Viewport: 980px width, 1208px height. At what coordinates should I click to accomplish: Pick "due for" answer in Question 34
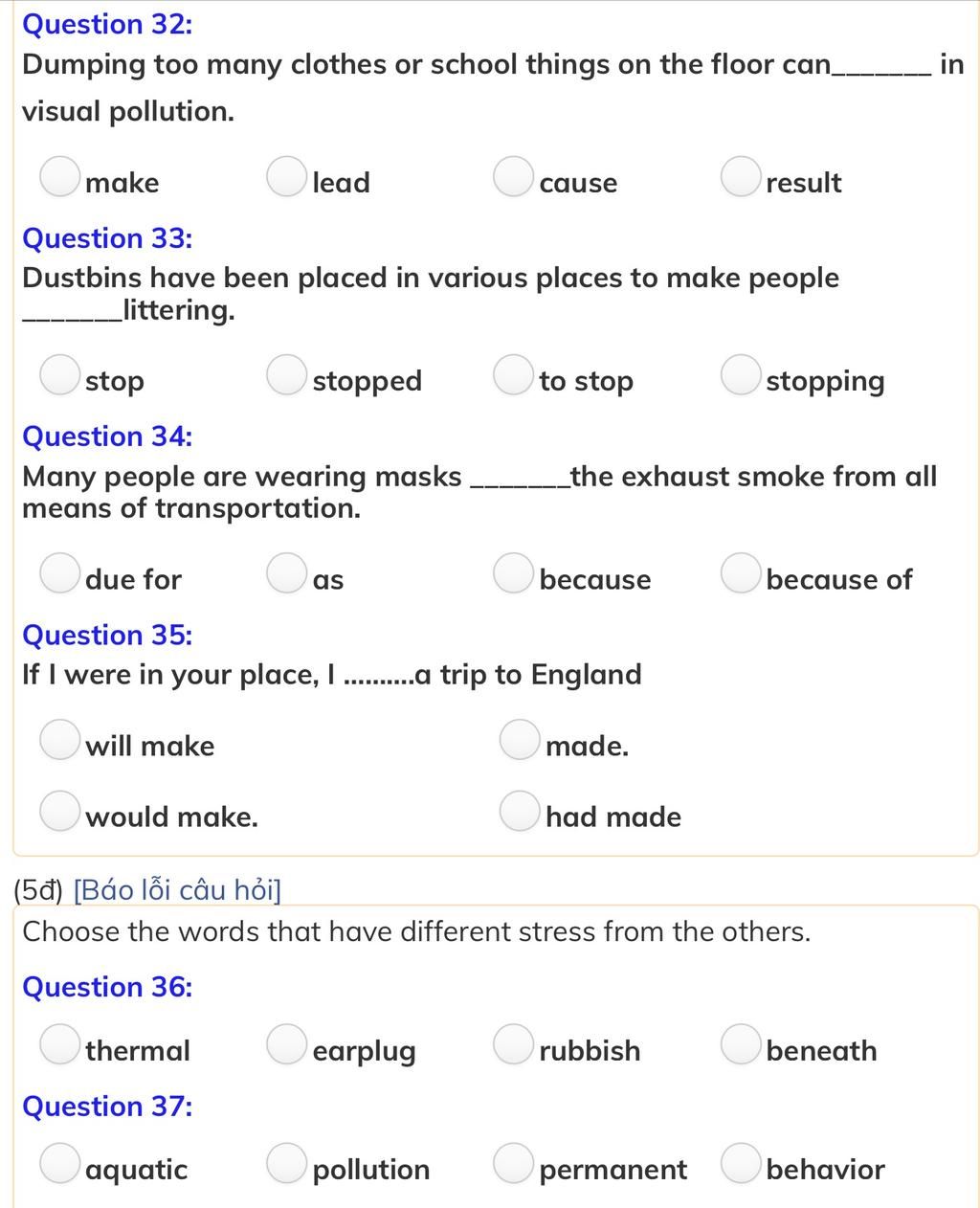(x=59, y=573)
